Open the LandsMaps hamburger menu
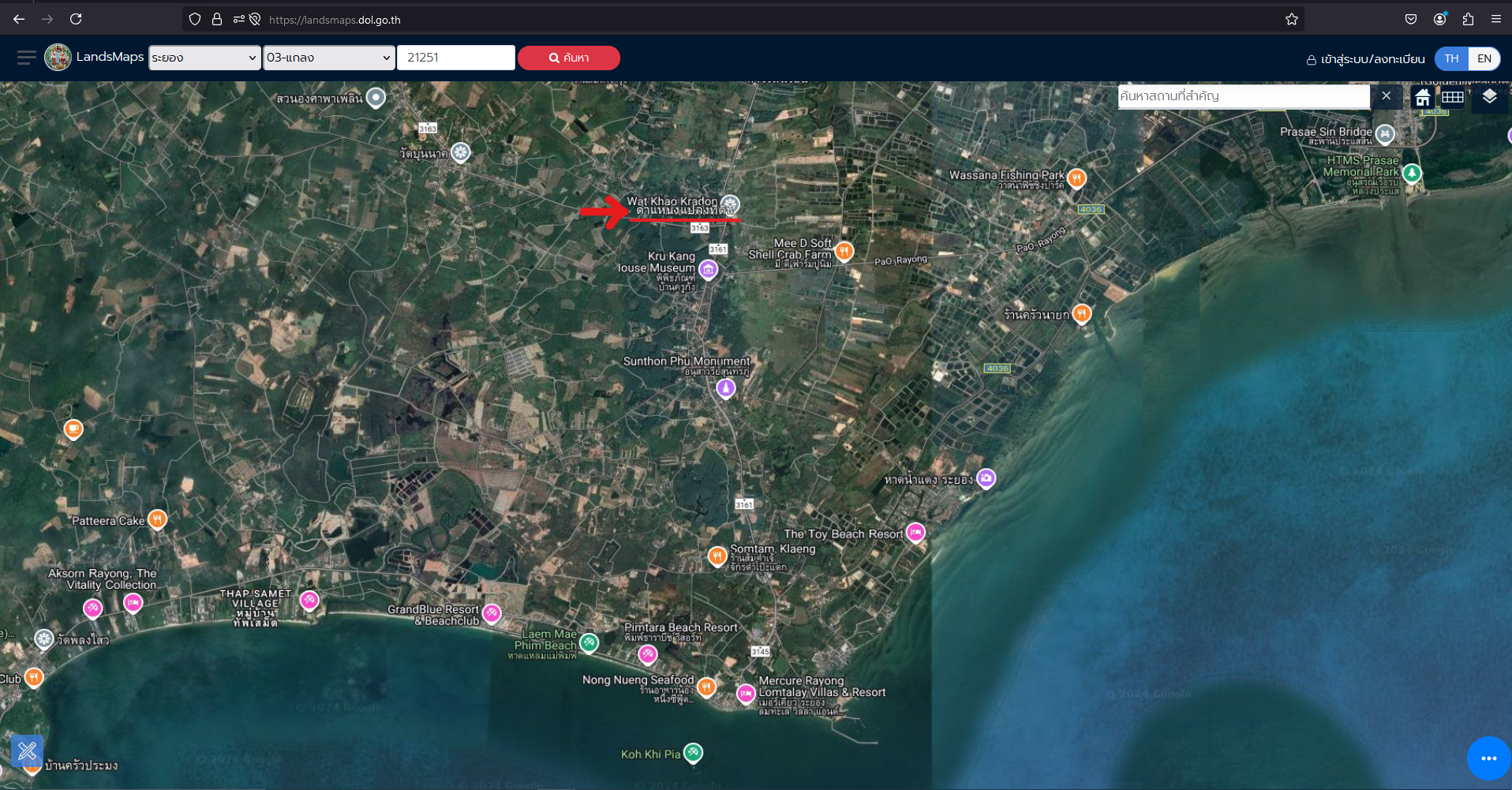Screen dimensions: 1512x790 click(x=27, y=58)
